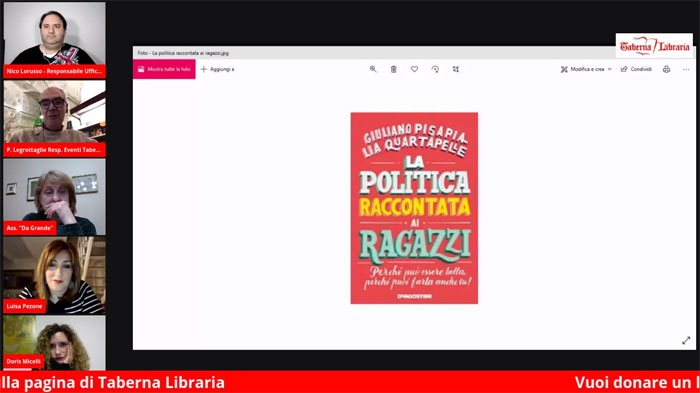Click Aggiungi a button
Screen dimensions: 700x393
(x=217, y=69)
